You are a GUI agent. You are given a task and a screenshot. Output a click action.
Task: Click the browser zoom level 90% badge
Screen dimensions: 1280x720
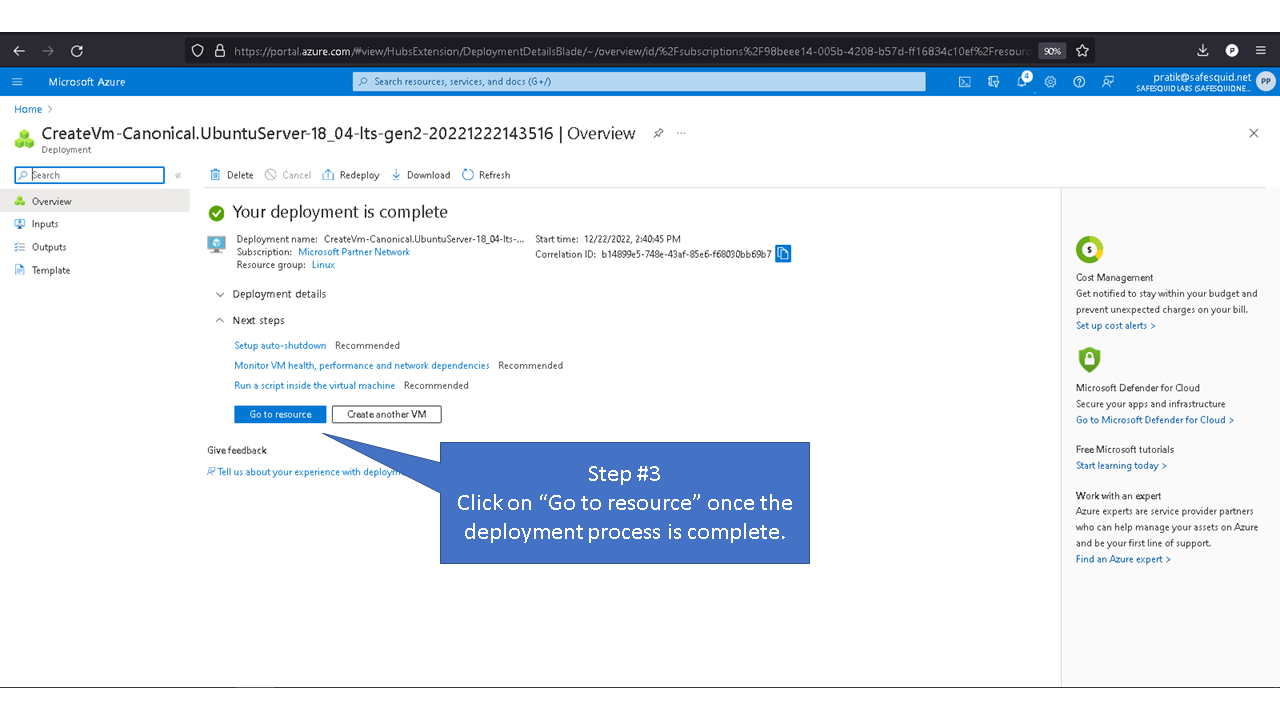click(1052, 51)
